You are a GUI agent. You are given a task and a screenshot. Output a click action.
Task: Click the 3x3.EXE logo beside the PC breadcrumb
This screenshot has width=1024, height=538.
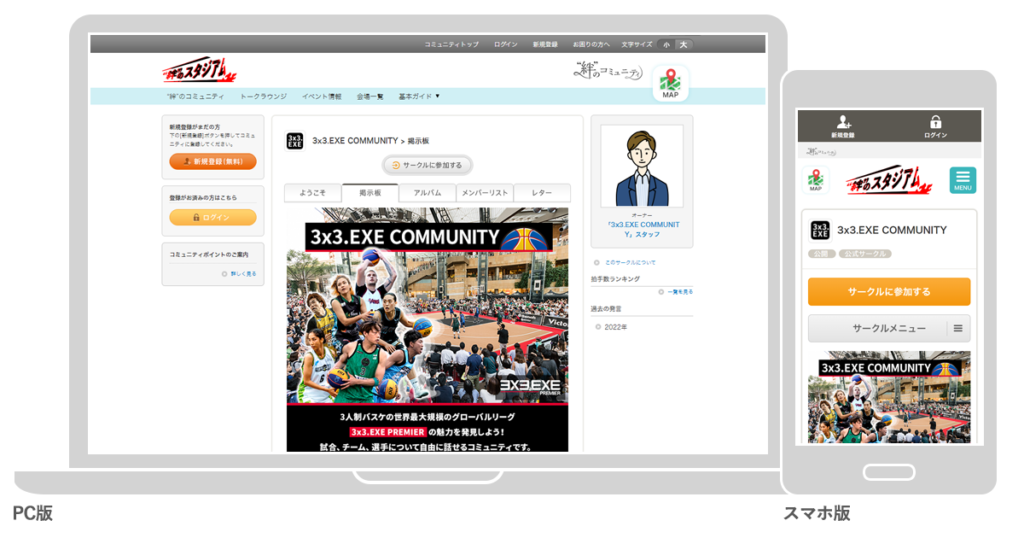[295, 141]
